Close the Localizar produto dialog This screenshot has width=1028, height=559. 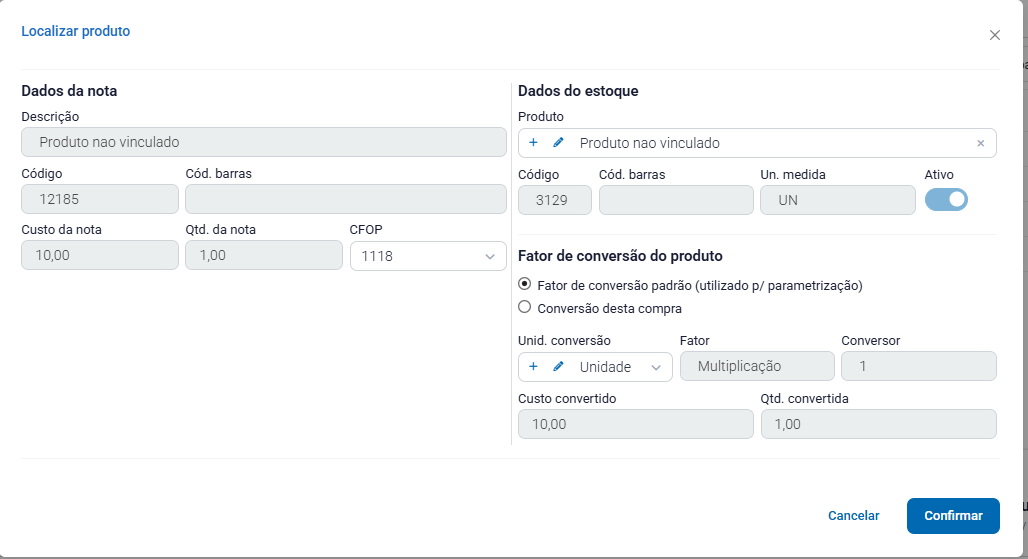[994, 35]
